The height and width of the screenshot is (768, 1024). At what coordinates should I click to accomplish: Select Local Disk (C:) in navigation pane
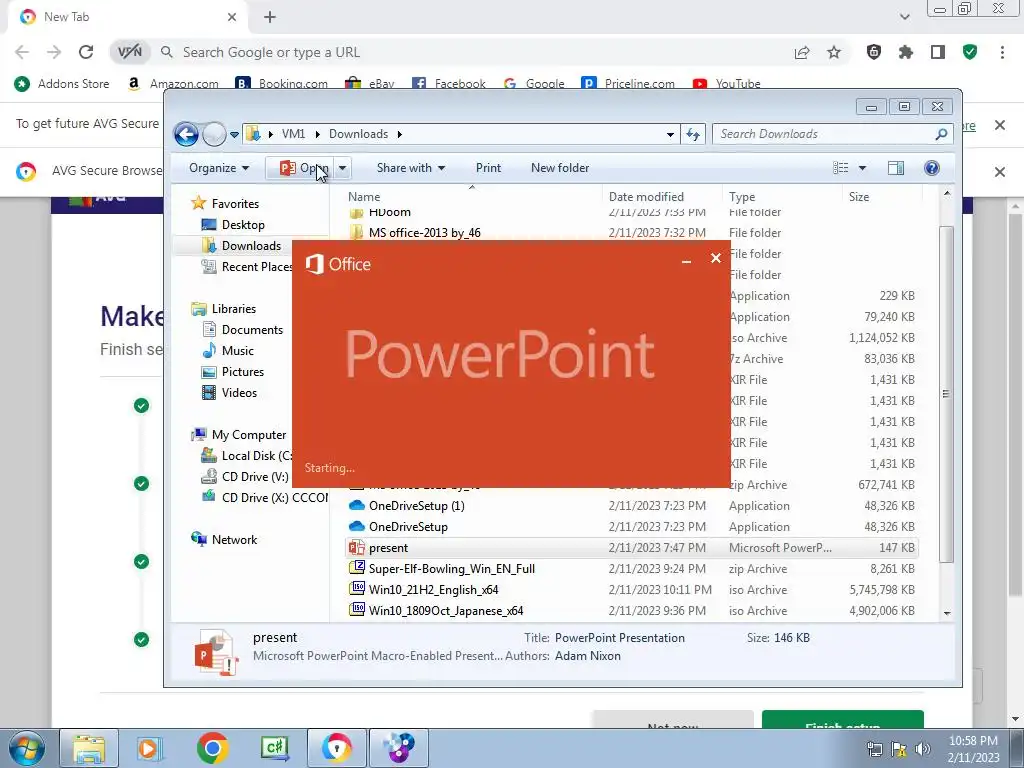(x=256, y=456)
